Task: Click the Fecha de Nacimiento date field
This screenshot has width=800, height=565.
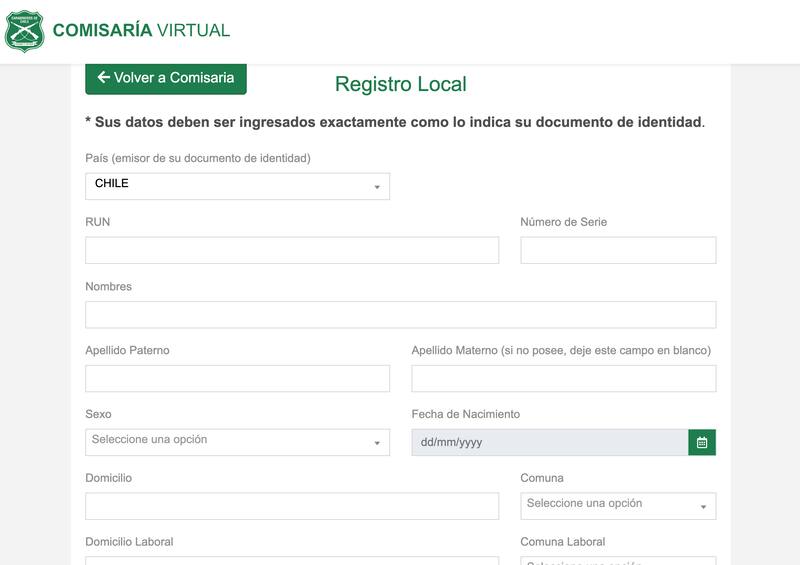Action: pyautogui.click(x=549, y=442)
